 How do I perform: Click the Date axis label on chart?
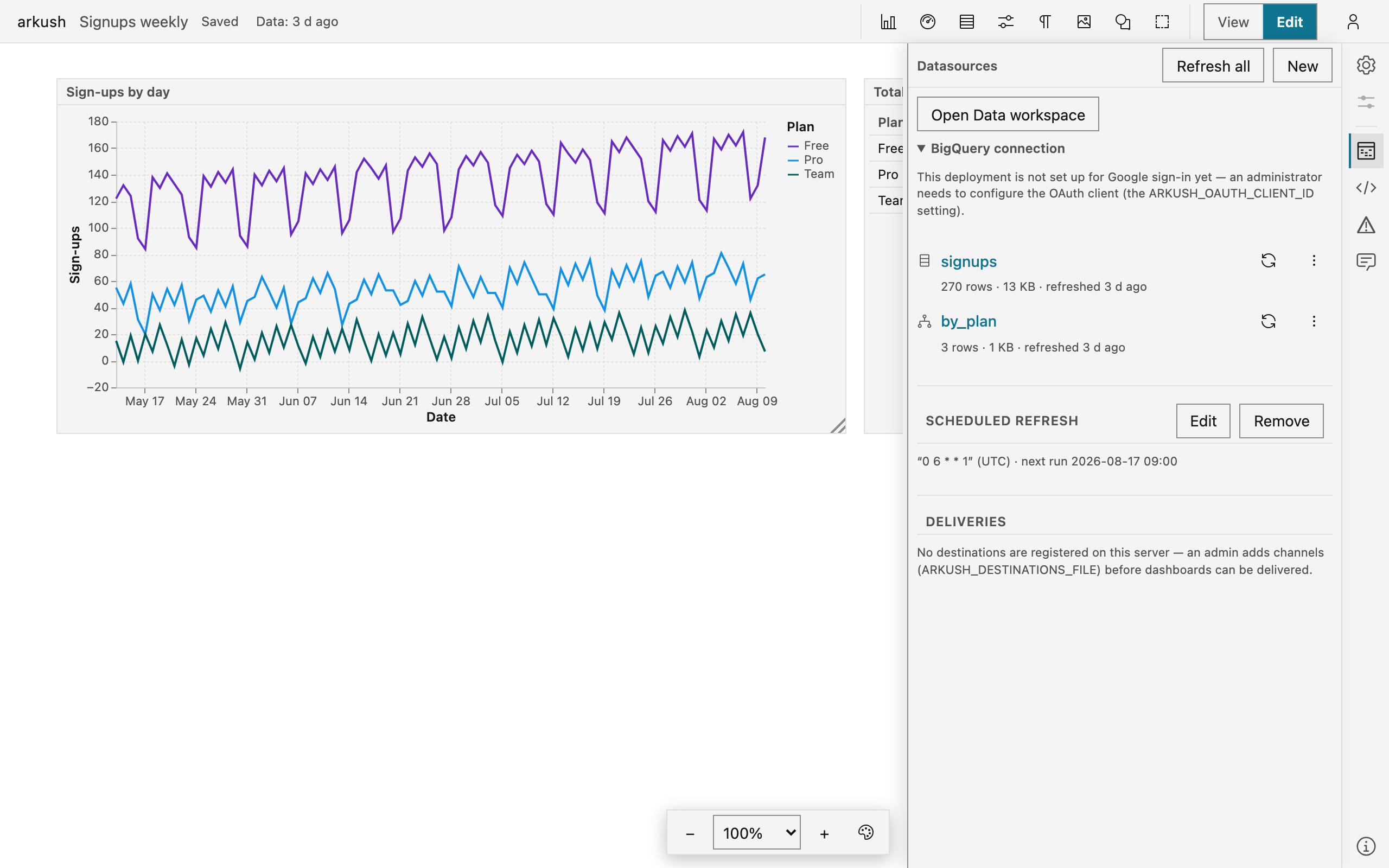click(x=441, y=417)
